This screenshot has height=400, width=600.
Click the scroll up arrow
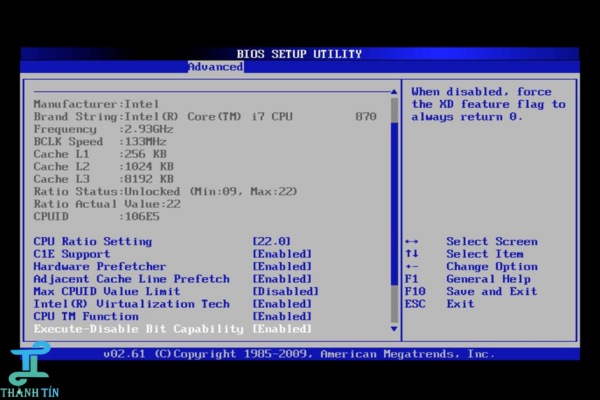(x=394, y=92)
